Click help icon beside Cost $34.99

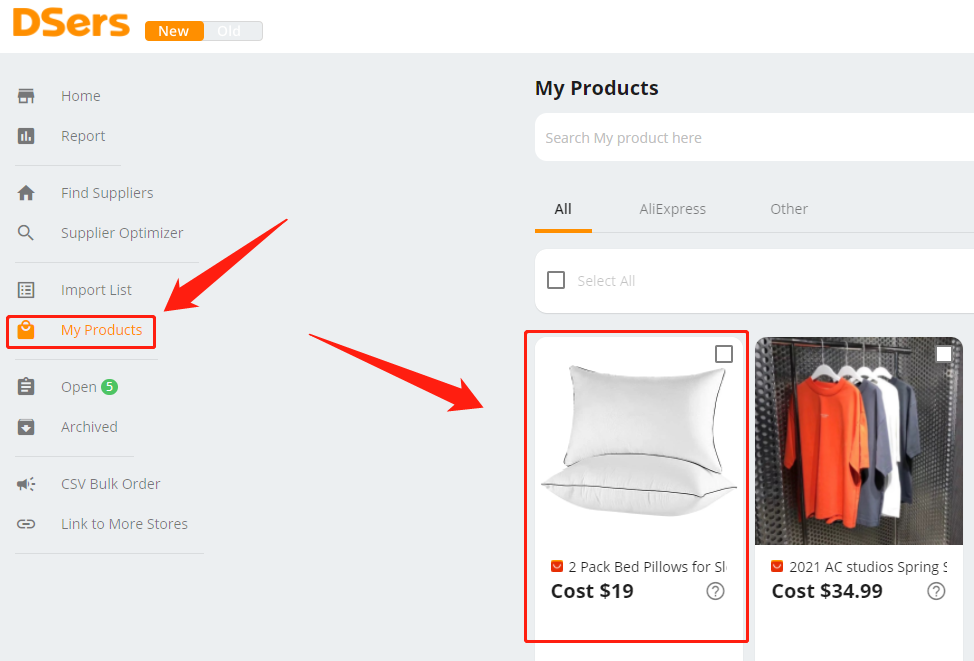click(936, 591)
